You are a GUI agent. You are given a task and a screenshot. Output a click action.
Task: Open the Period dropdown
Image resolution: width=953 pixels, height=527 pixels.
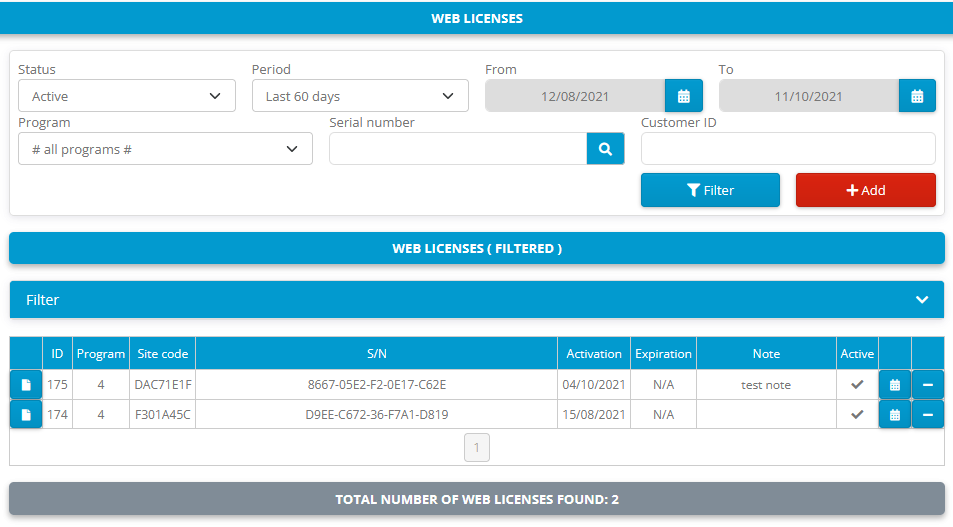coord(360,96)
